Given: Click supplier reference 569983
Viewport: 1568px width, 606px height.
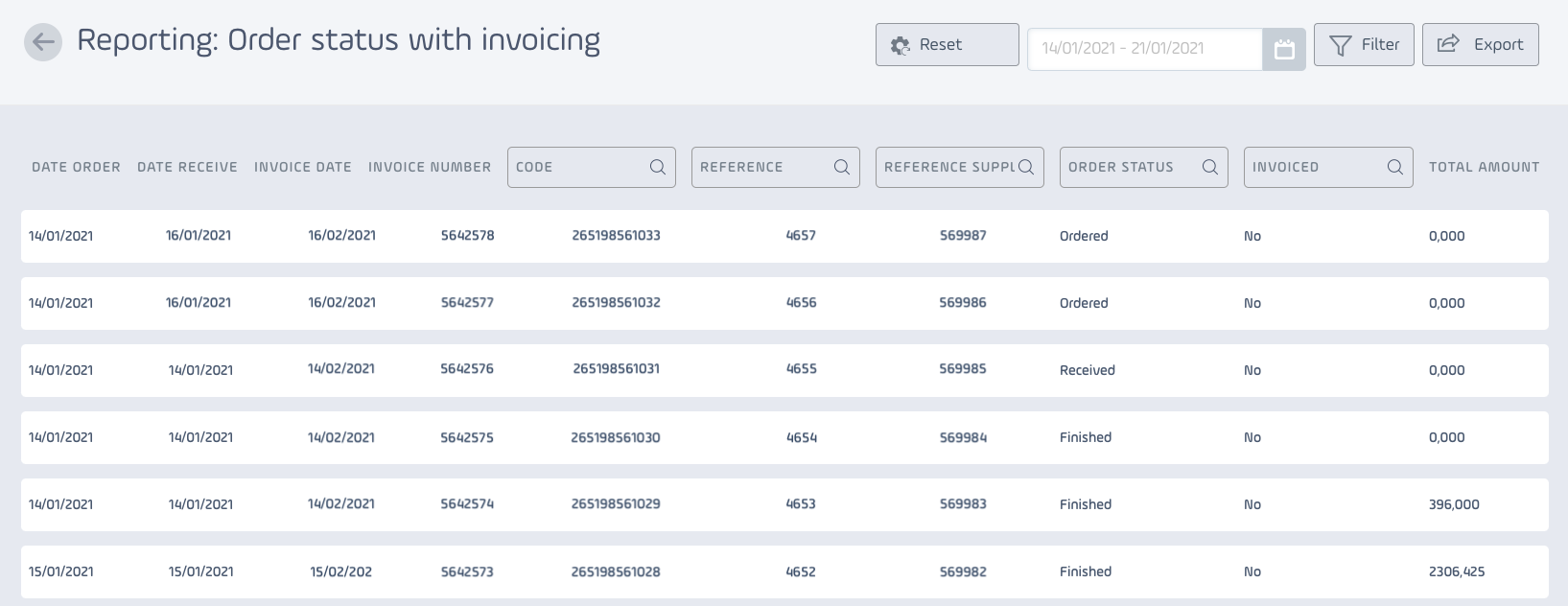Looking at the screenshot, I should 963,504.
